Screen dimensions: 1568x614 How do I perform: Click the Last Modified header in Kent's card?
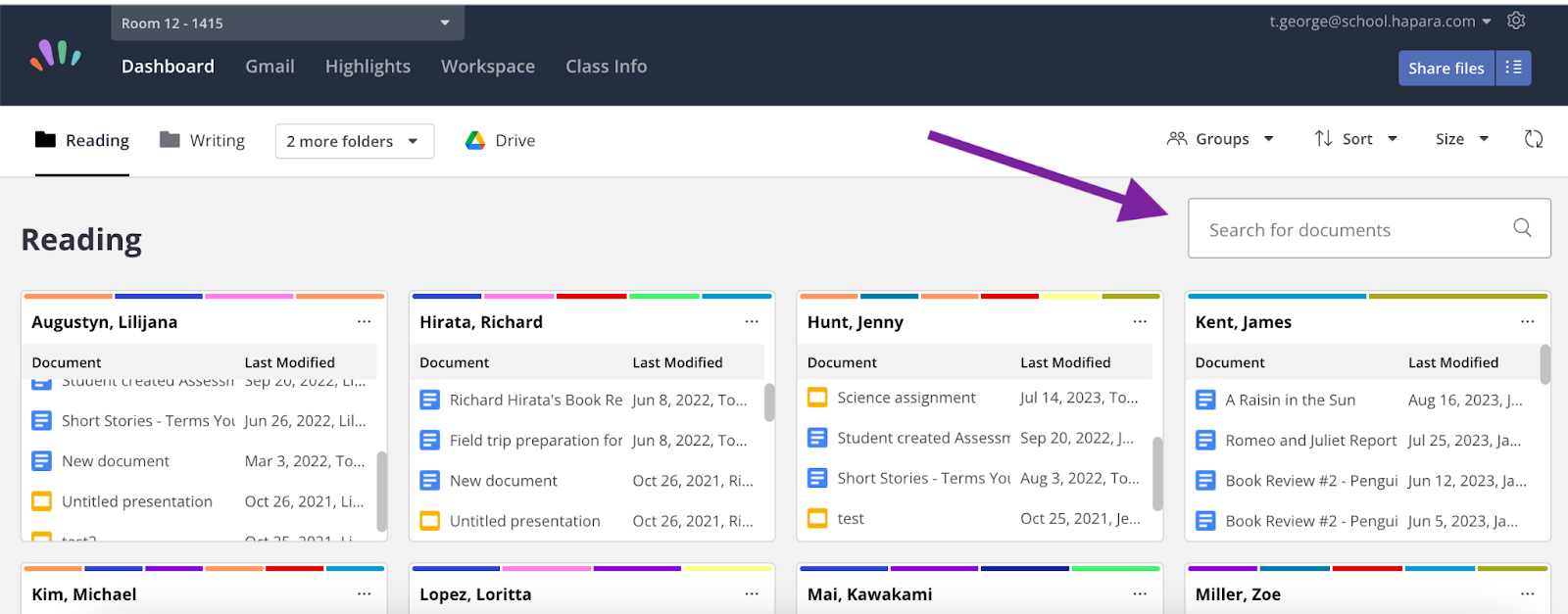click(x=1453, y=362)
